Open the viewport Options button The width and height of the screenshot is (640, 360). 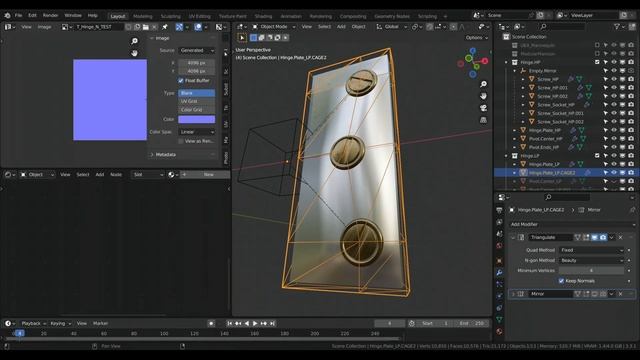[476, 38]
